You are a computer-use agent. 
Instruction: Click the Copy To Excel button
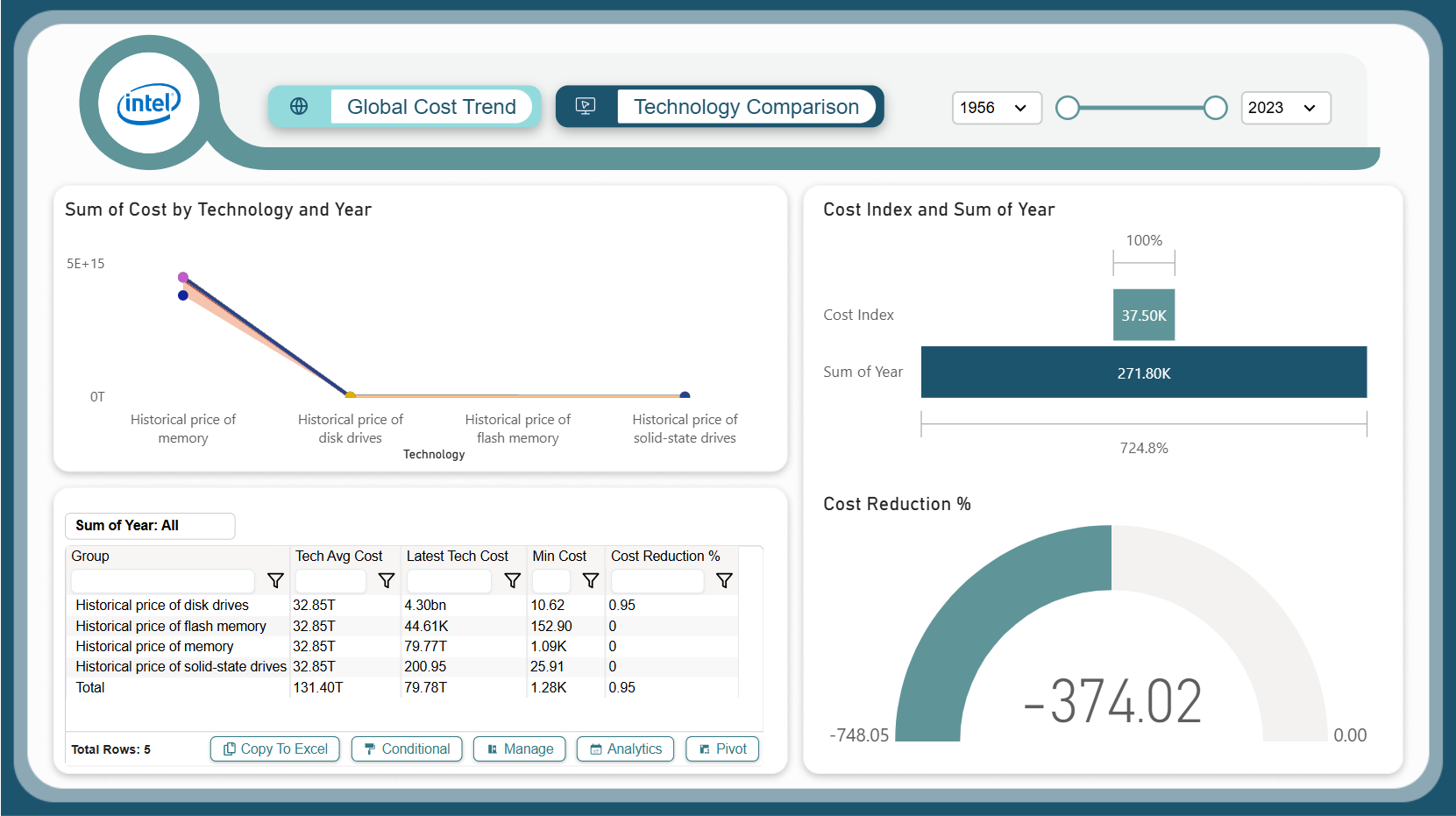point(275,749)
